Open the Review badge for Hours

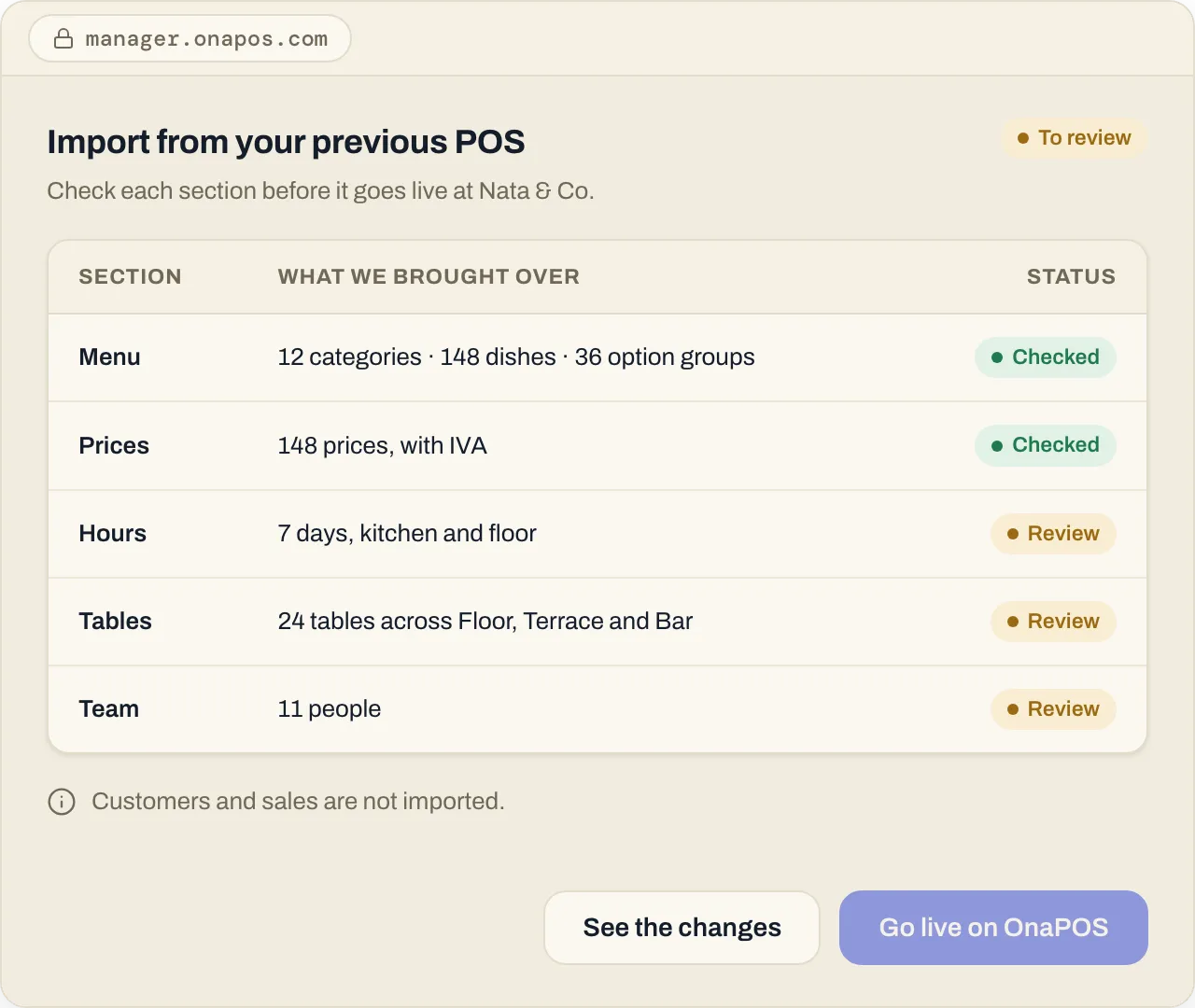[x=1053, y=534]
